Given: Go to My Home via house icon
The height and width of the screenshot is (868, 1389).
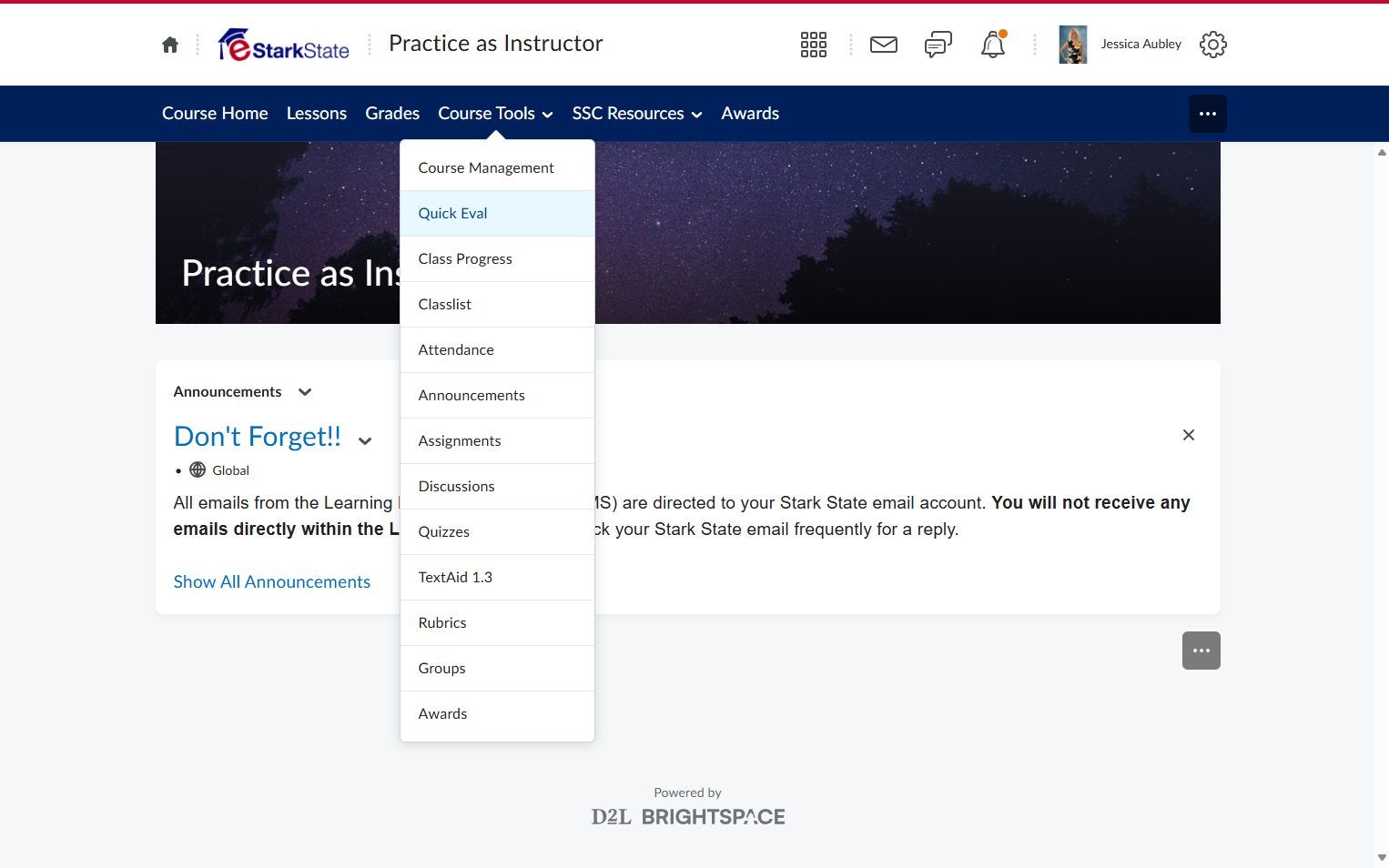Looking at the screenshot, I should (x=170, y=45).
